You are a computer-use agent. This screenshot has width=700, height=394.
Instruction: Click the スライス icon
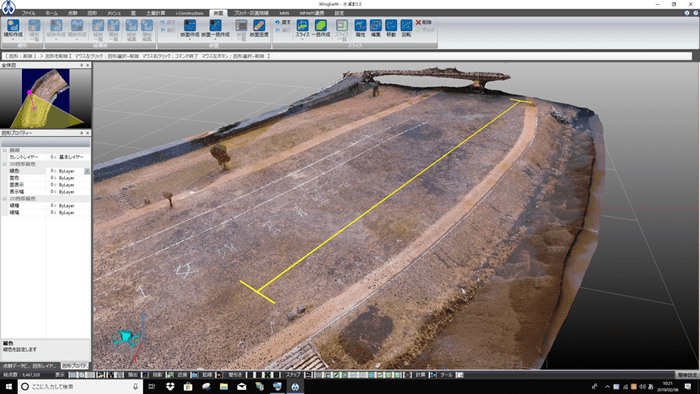pos(302,29)
